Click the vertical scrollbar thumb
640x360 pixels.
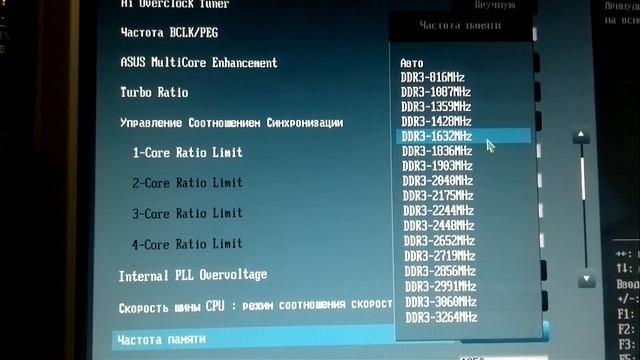pos(583,179)
